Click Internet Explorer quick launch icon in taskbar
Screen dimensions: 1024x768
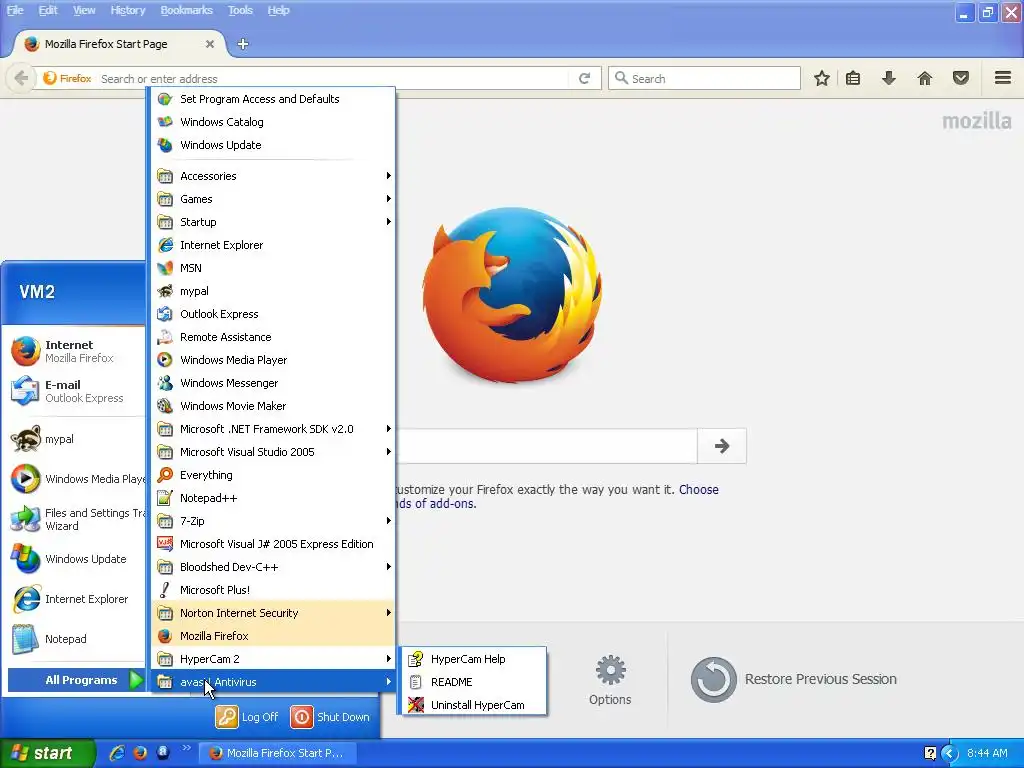tap(117, 753)
